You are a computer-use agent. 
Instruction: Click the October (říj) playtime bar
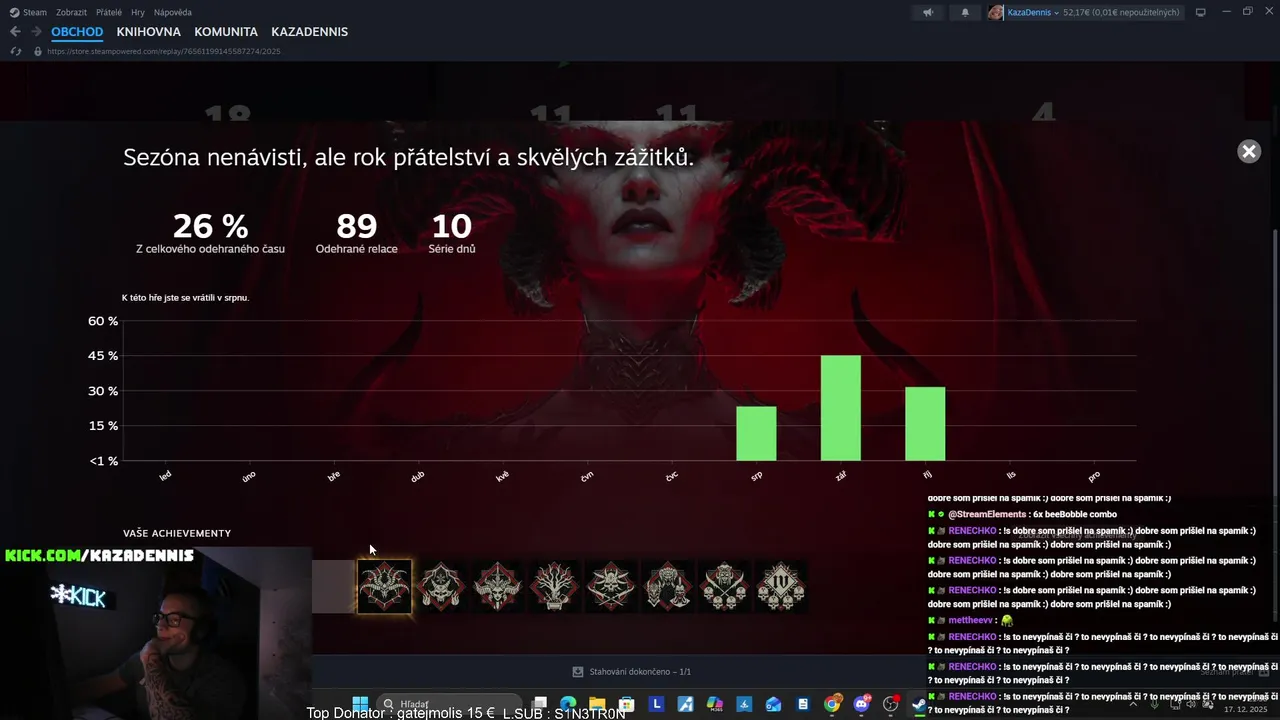925,424
